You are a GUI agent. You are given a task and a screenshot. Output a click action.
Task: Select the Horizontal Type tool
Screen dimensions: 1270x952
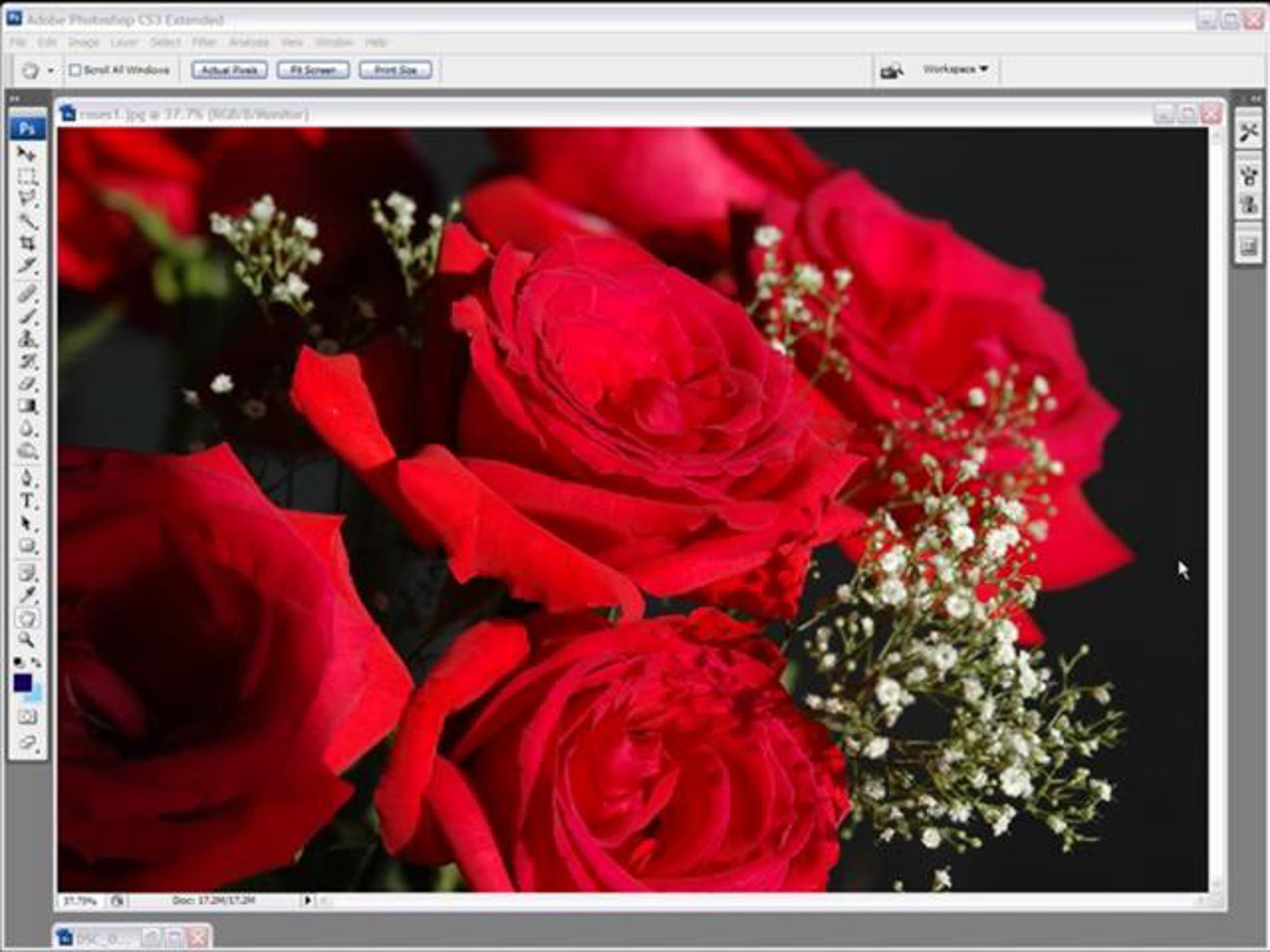(26, 501)
